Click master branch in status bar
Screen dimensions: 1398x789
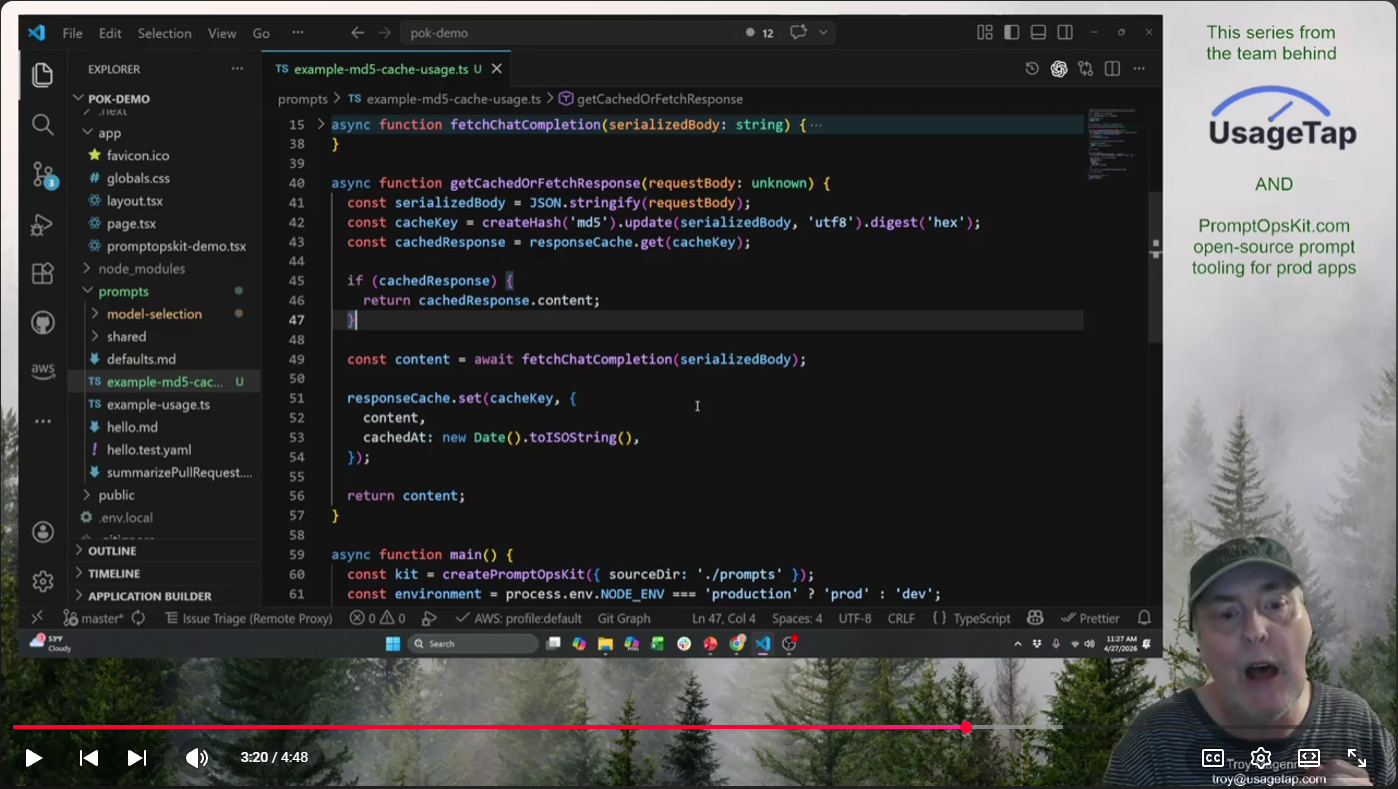click(93, 618)
